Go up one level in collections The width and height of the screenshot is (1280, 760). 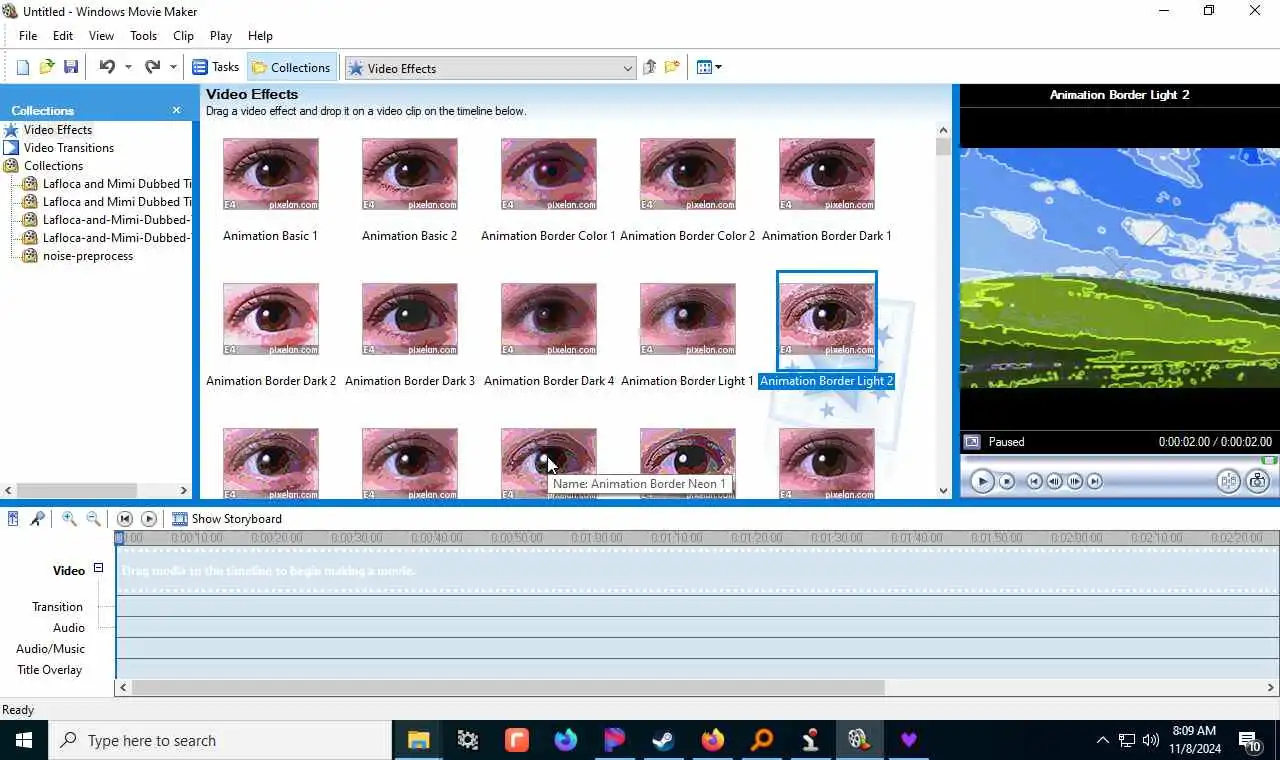[x=649, y=67]
